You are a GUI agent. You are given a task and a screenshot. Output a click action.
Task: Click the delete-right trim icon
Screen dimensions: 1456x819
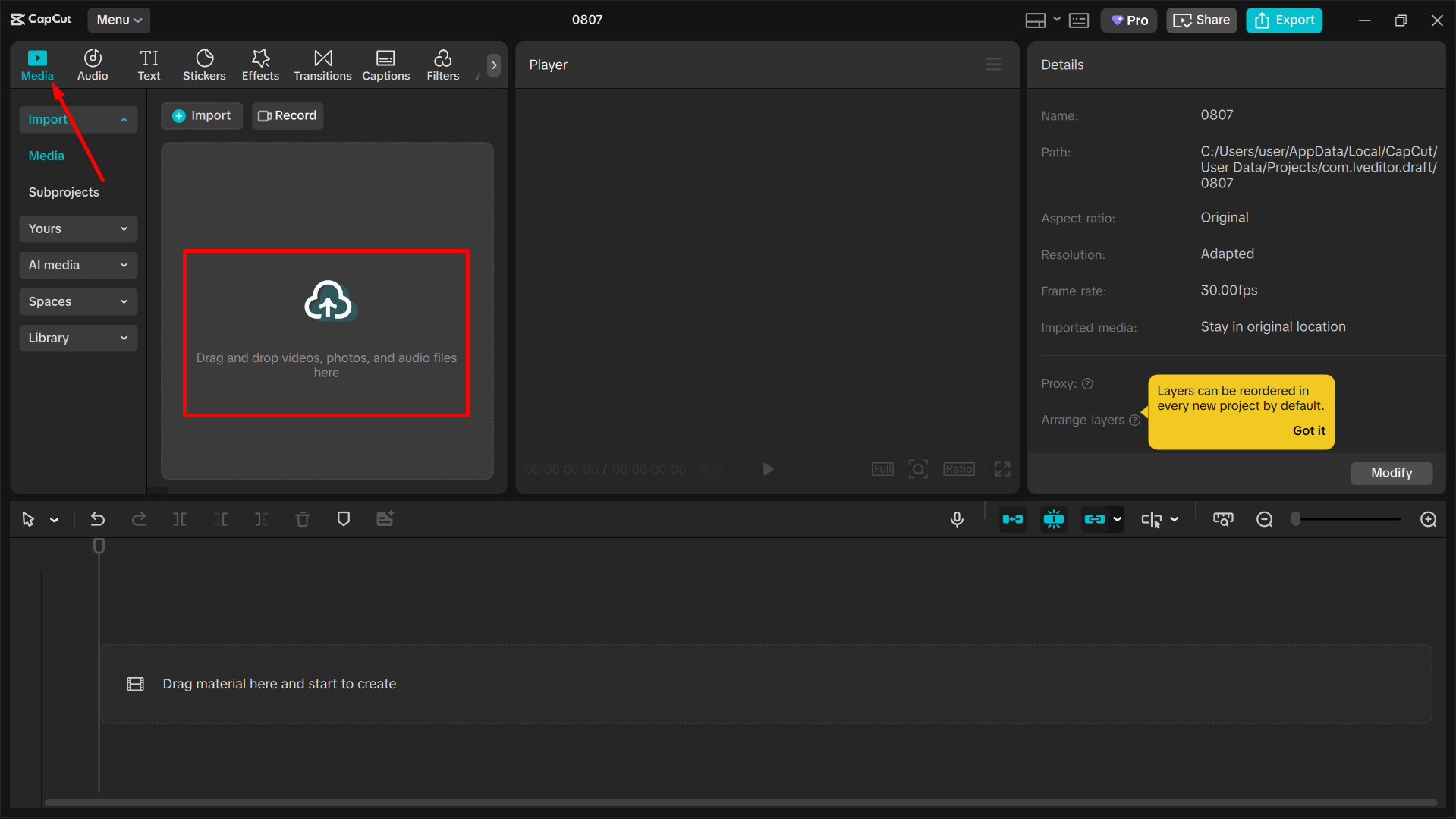tap(262, 519)
